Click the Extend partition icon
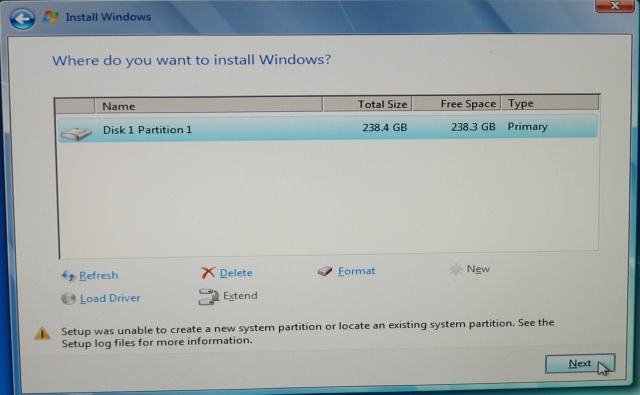The height and width of the screenshot is (395, 640). (x=209, y=297)
